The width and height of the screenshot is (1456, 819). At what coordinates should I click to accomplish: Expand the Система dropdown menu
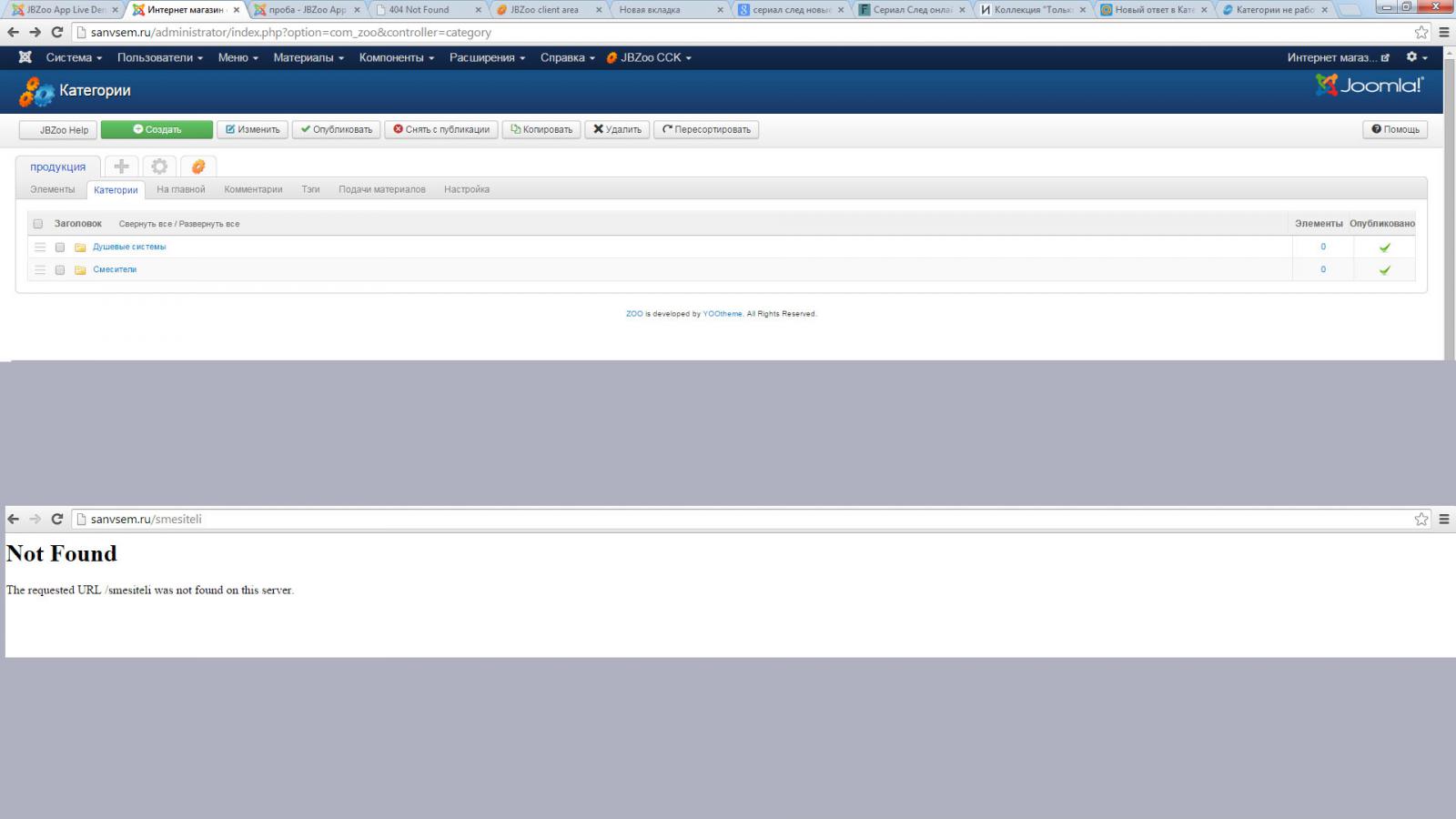click(x=74, y=57)
